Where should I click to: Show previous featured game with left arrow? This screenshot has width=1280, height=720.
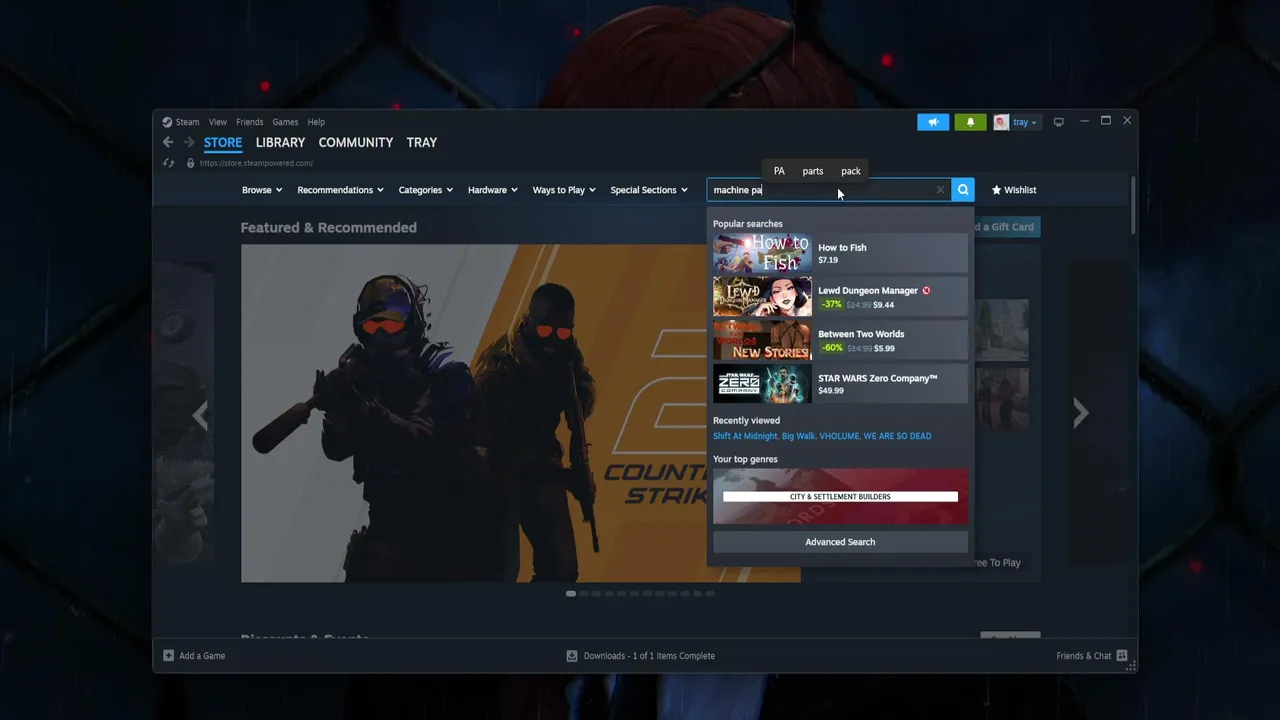pos(200,414)
